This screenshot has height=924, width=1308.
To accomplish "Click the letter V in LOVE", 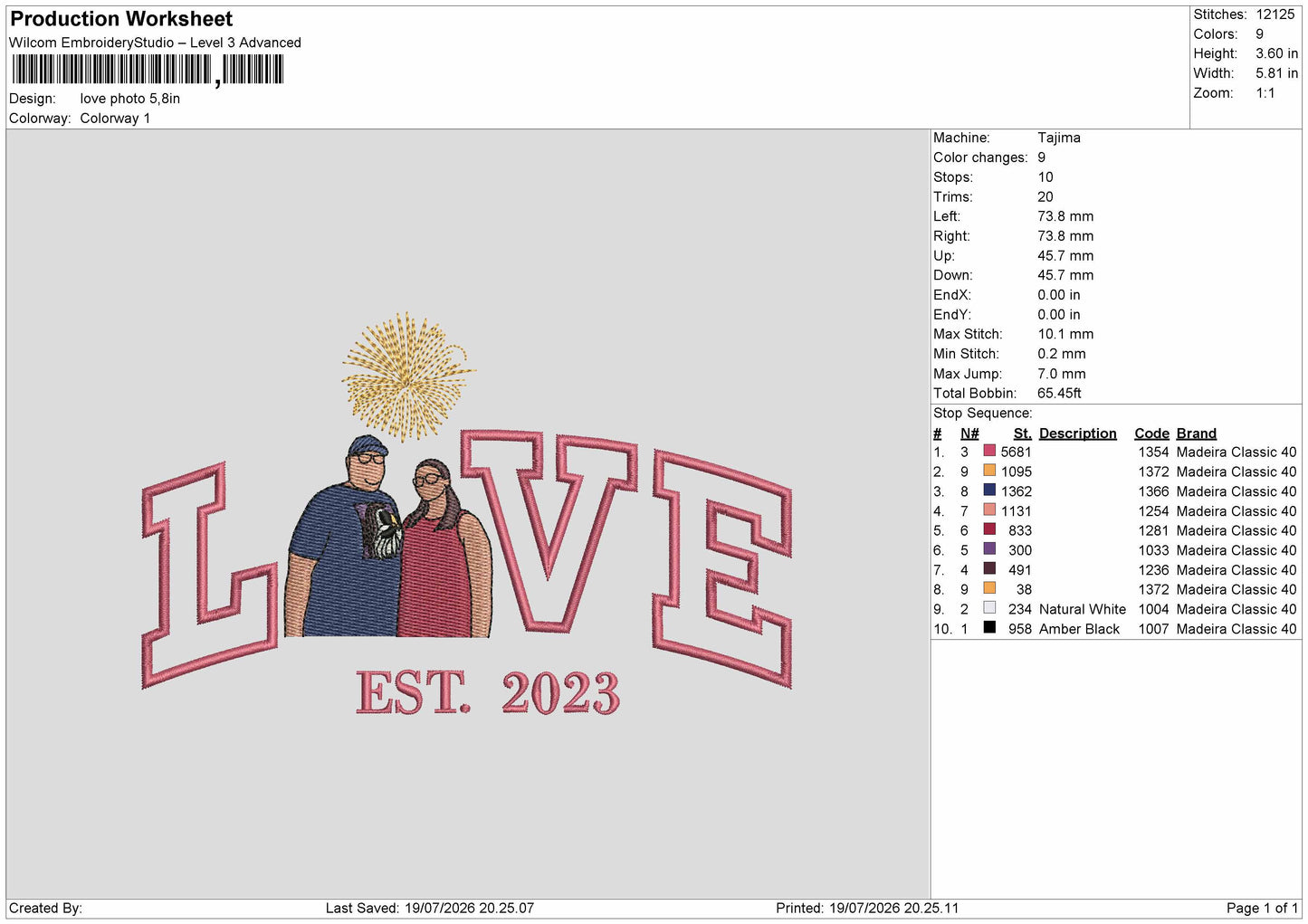I will (x=550, y=529).
